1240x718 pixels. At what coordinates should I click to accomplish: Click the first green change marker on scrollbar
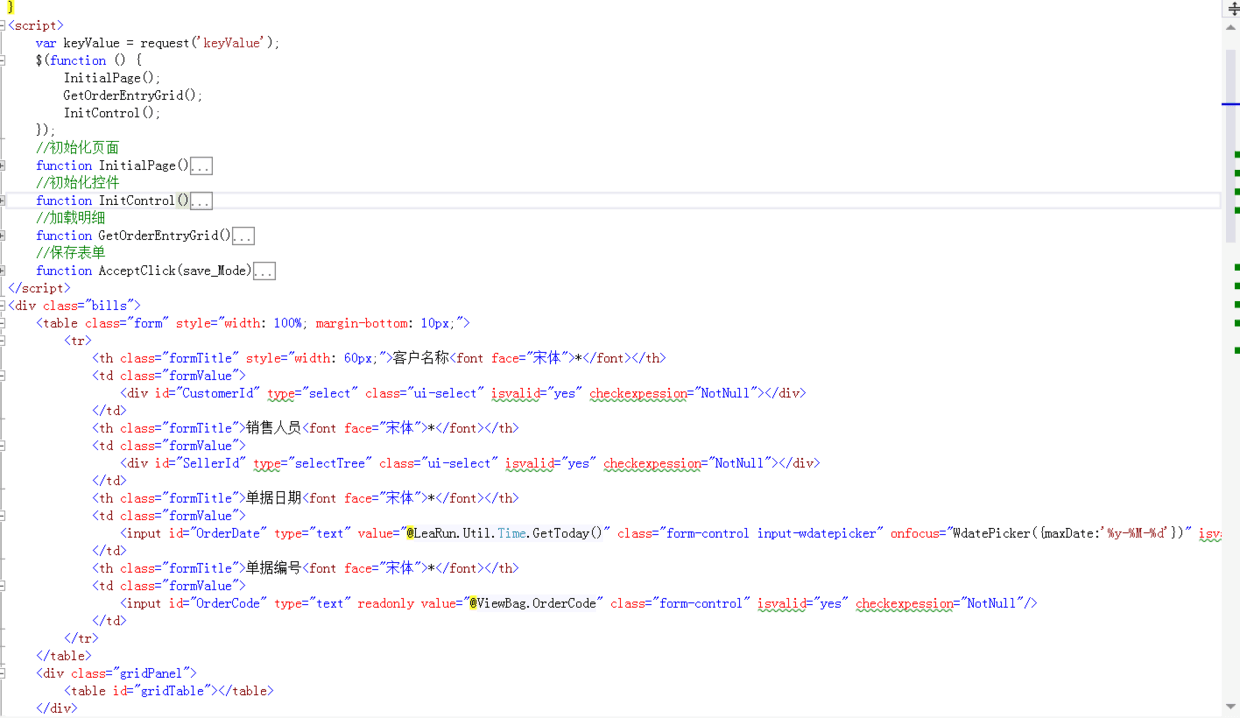[1237, 155]
